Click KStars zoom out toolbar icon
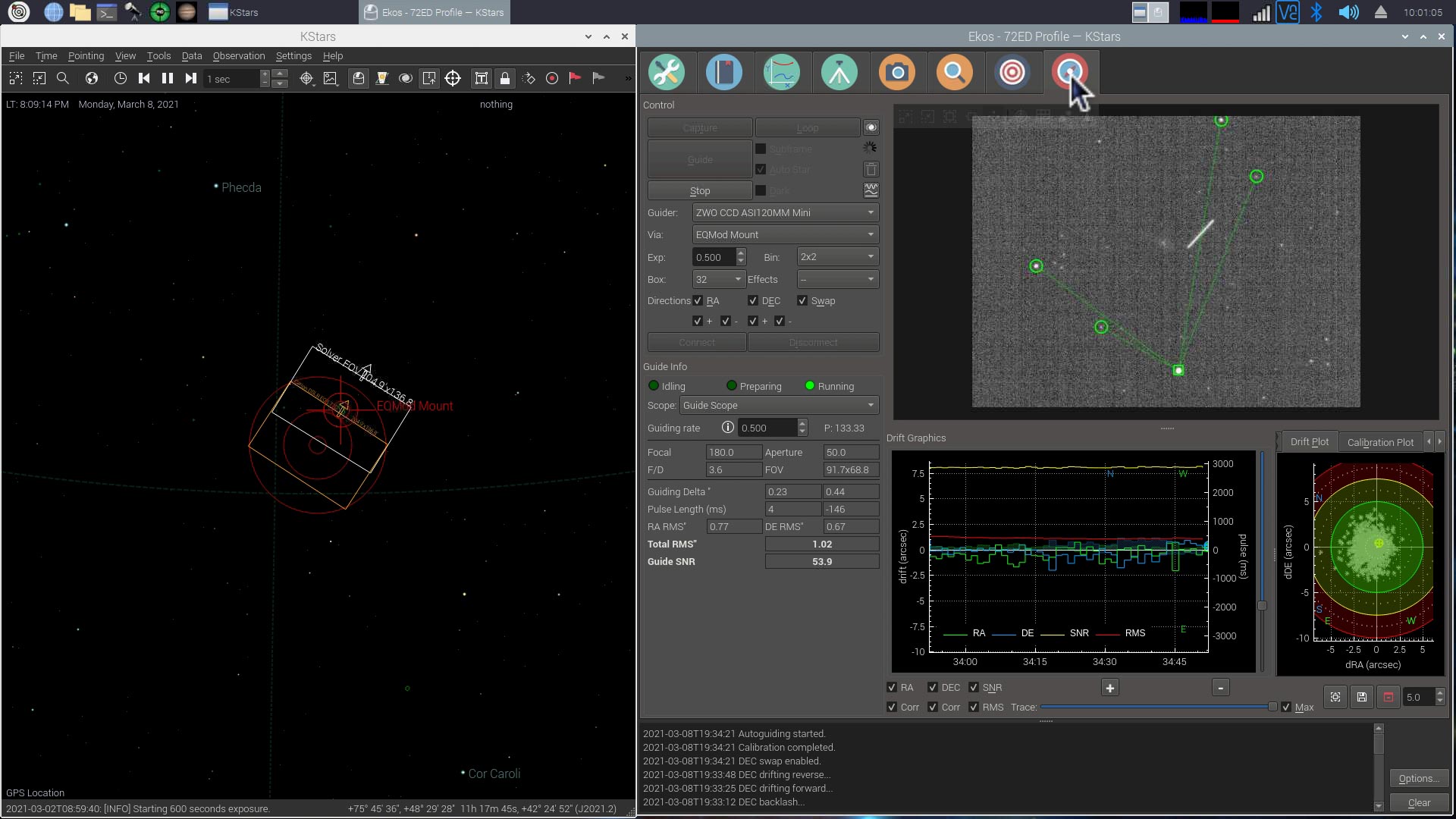The height and width of the screenshot is (819, 1456). (39, 78)
